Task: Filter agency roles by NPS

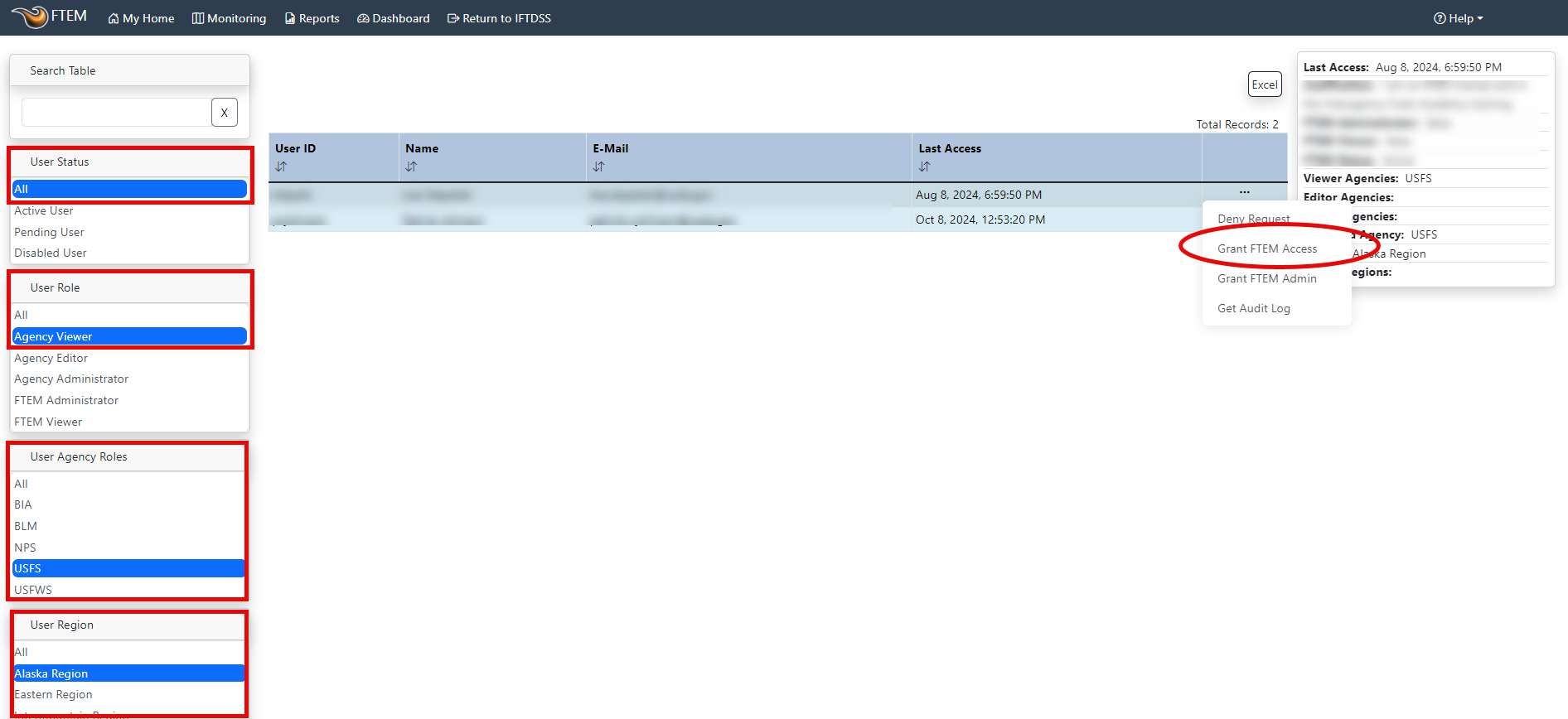Action: click(x=128, y=548)
